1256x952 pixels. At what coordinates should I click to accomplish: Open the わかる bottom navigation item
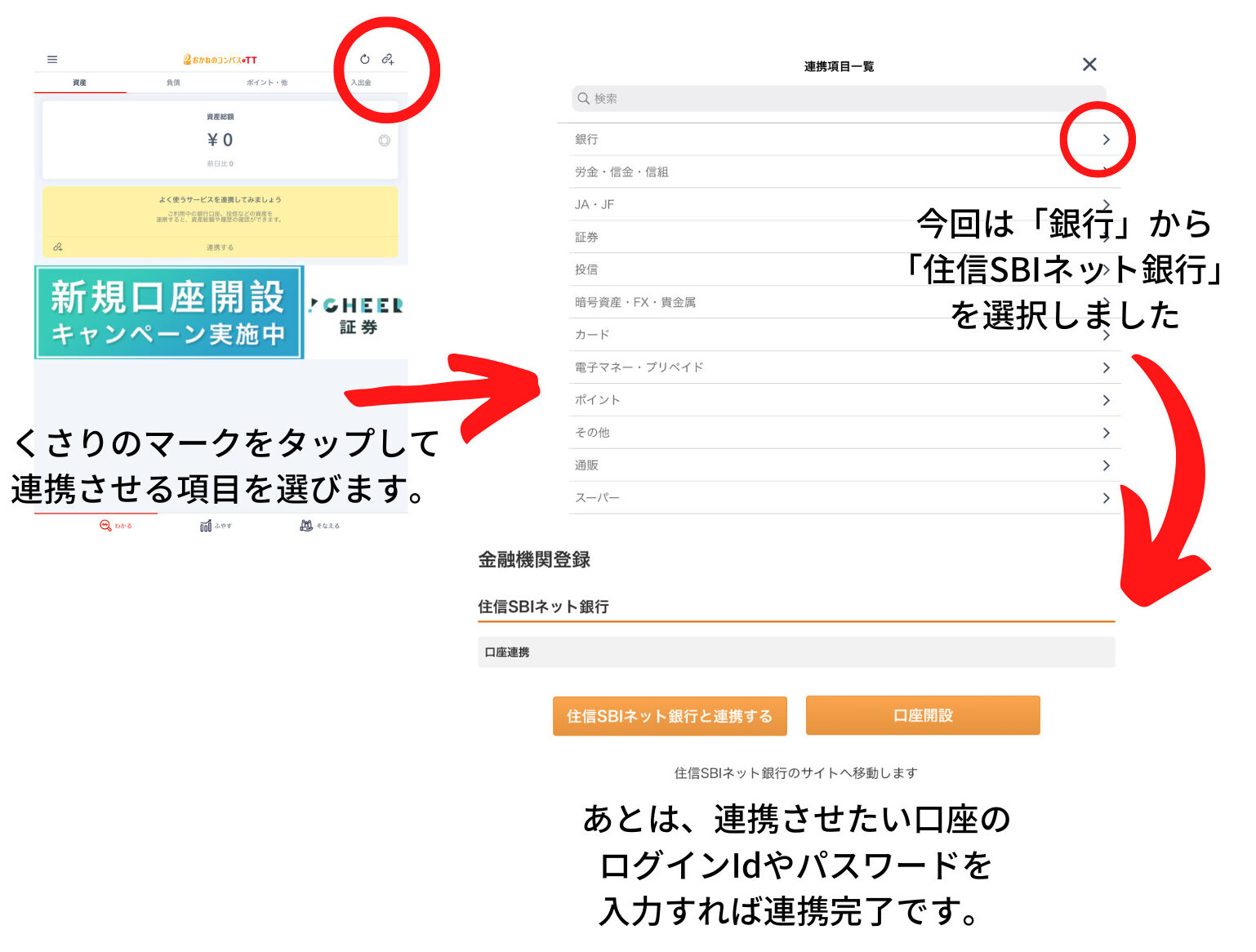click(x=115, y=526)
